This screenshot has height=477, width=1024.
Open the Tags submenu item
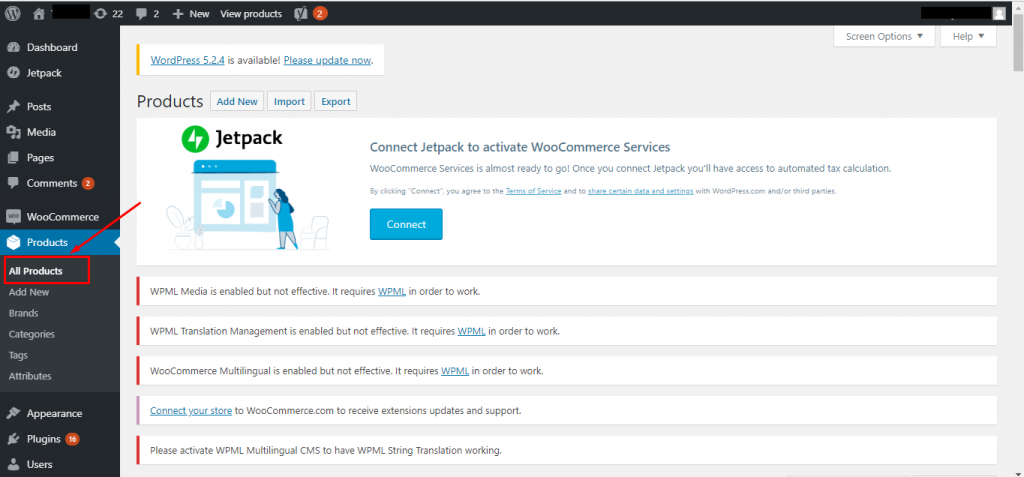tap(18, 355)
